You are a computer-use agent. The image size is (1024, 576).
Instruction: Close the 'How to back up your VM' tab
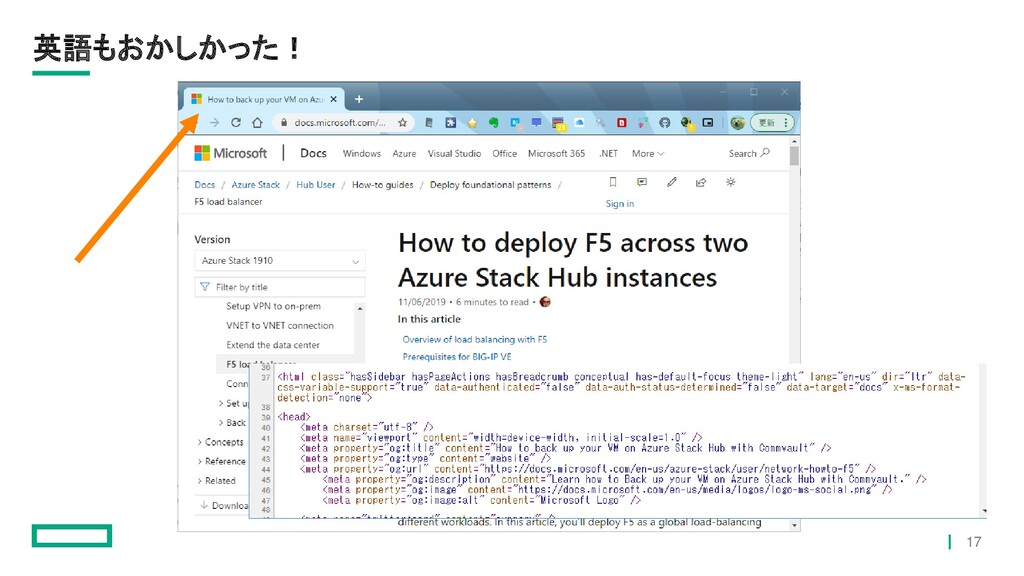point(334,99)
